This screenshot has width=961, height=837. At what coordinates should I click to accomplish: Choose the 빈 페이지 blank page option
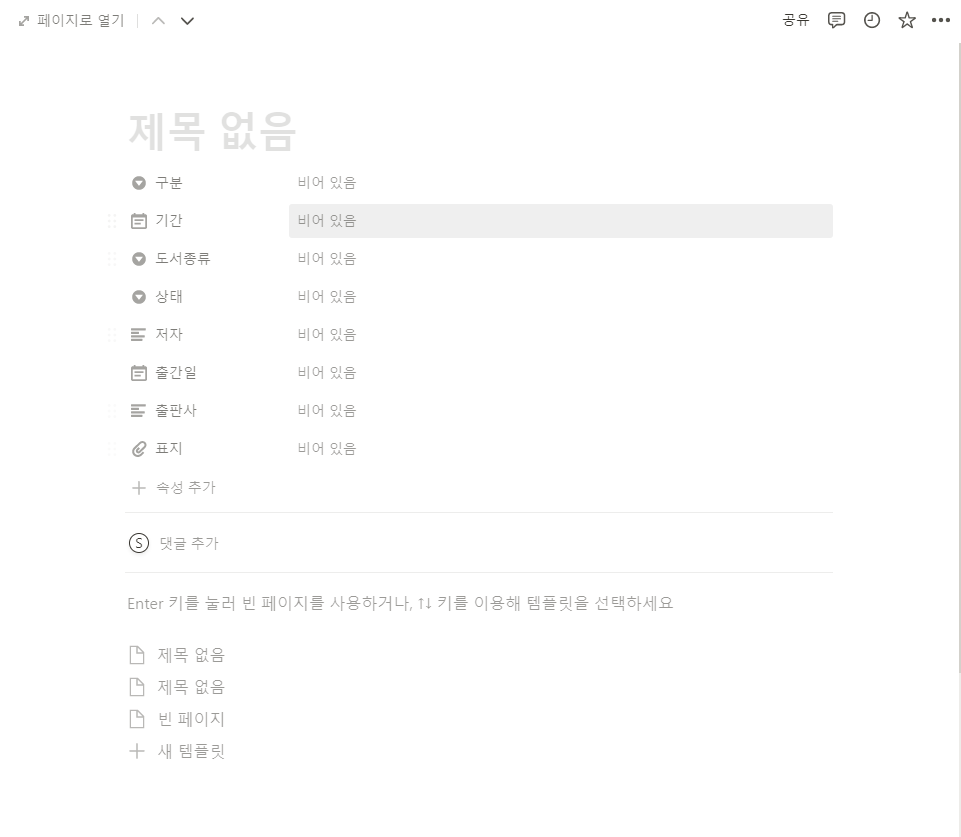pos(177,719)
